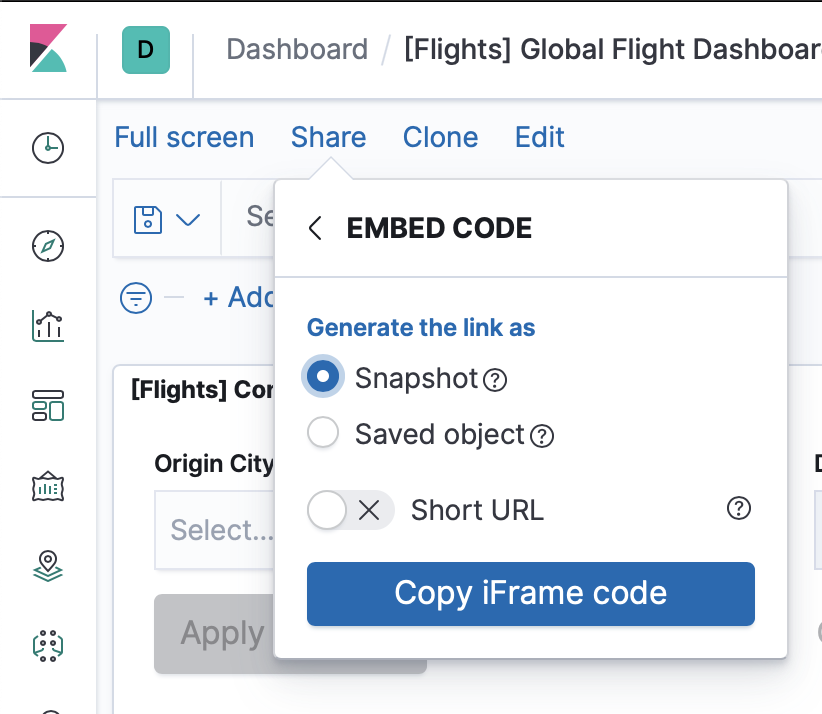This screenshot has width=822, height=714.
Task: Click the Dashboard breadcrumb link
Action: (297, 49)
